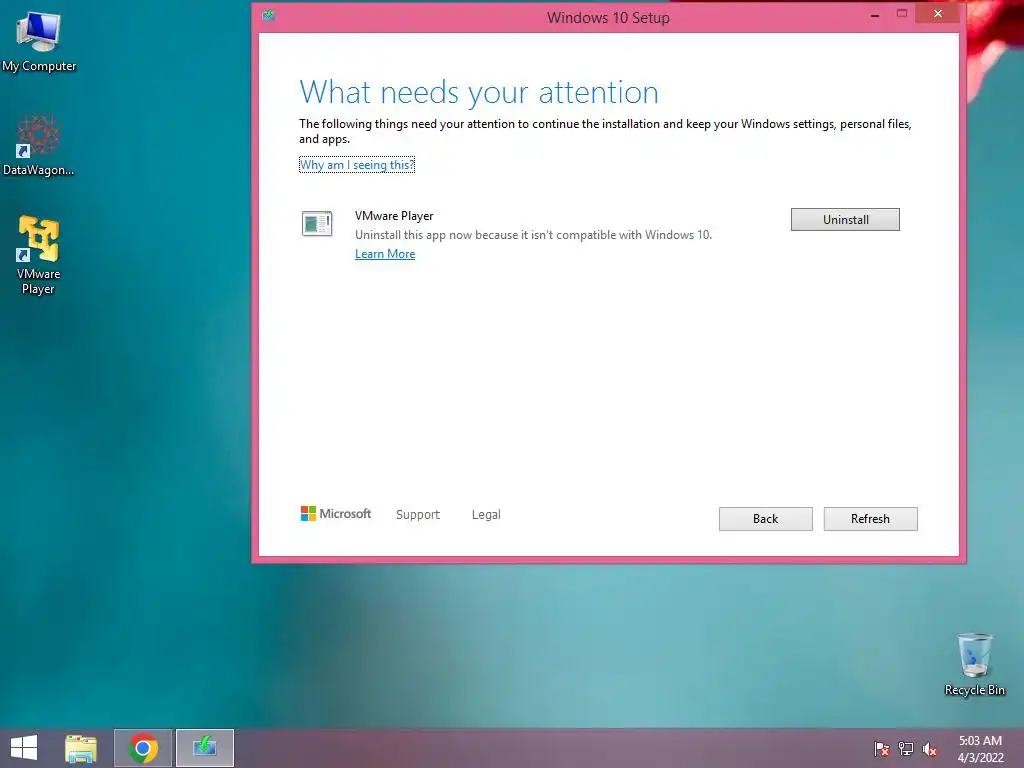Screen dimensions: 1024x768
Task: Open the Learn More link
Action: point(385,254)
